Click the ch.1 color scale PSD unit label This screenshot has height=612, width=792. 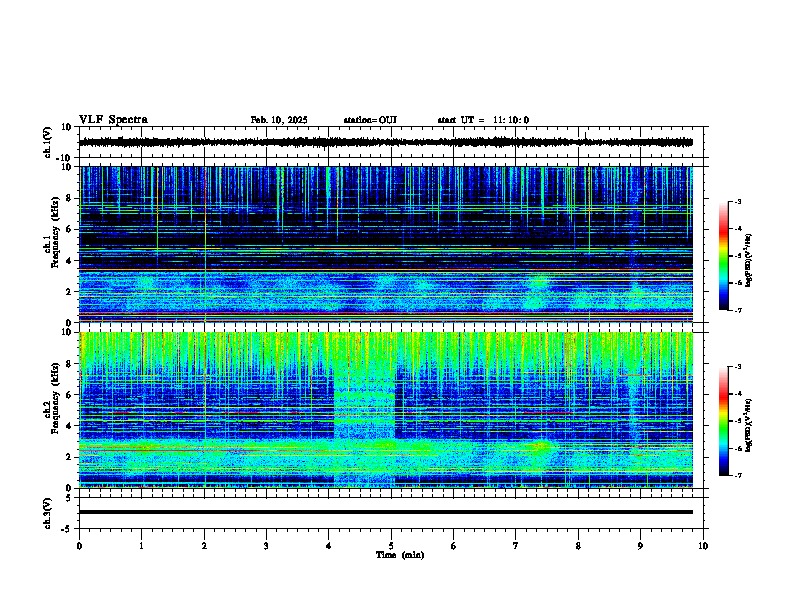749,260
